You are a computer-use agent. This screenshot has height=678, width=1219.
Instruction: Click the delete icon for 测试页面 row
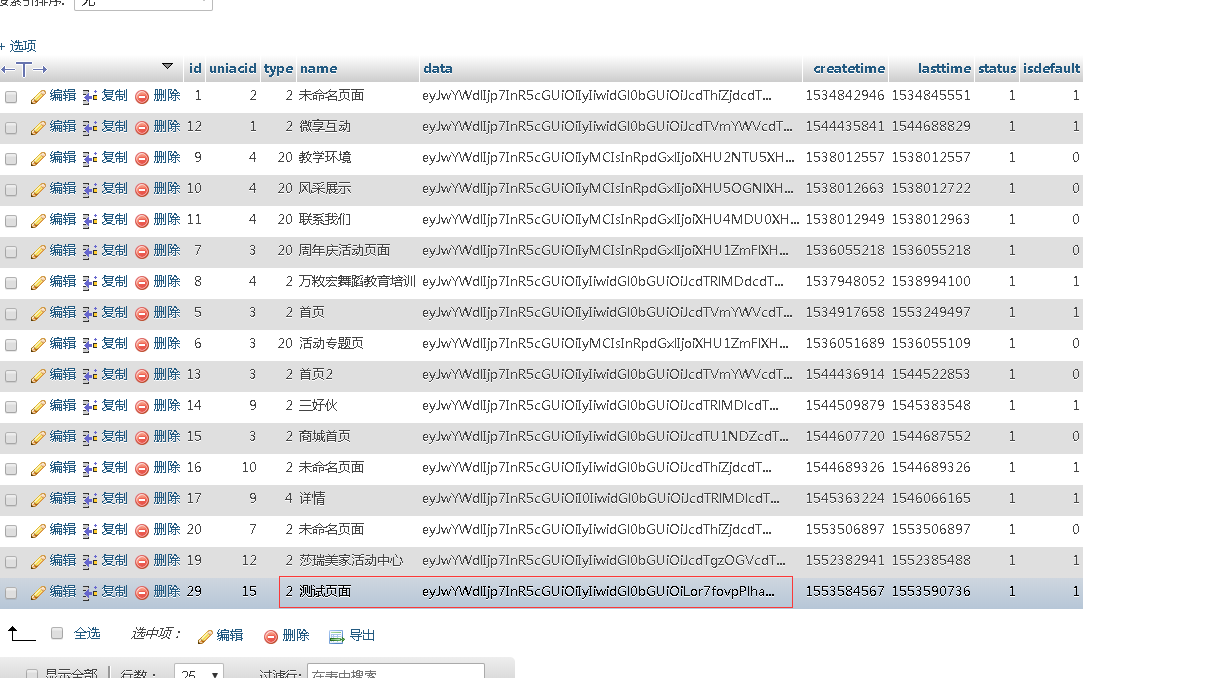tap(142, 592)
